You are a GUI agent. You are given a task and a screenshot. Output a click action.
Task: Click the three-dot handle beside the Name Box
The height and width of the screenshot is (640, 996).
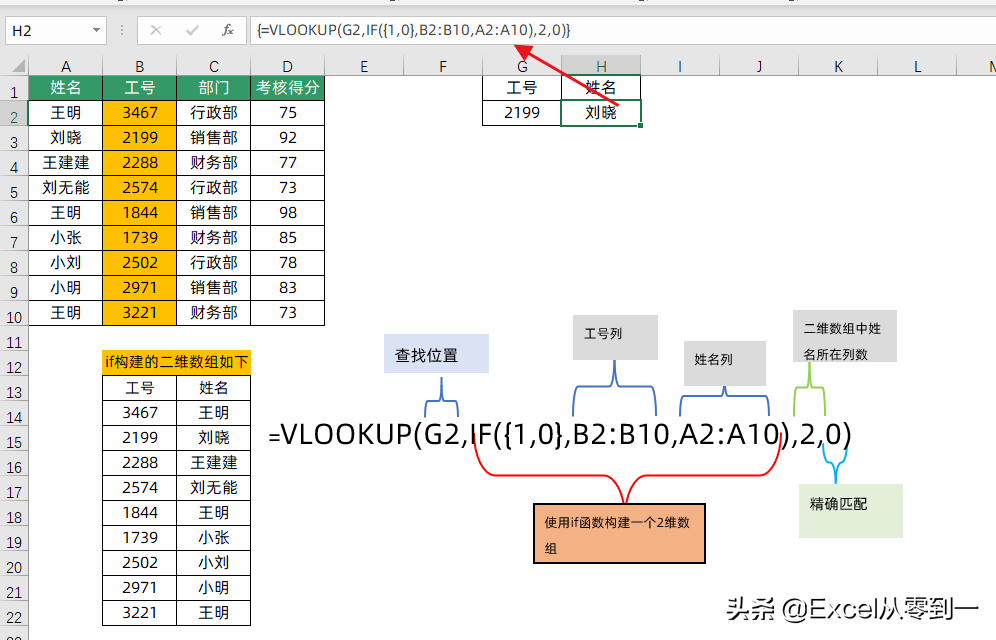coord(121,30)
